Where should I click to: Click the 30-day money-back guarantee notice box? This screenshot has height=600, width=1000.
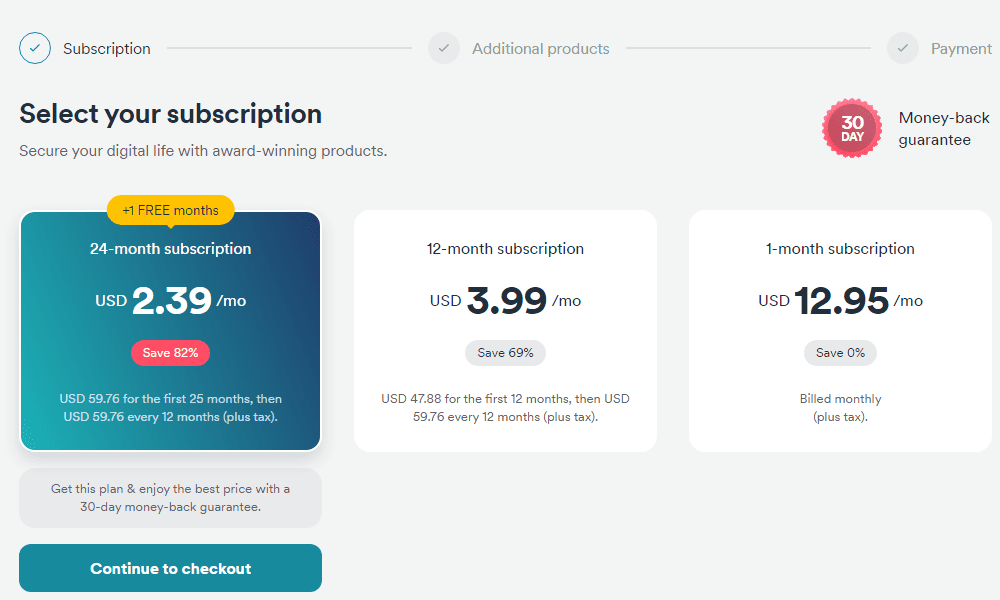(x=170, y=497)
